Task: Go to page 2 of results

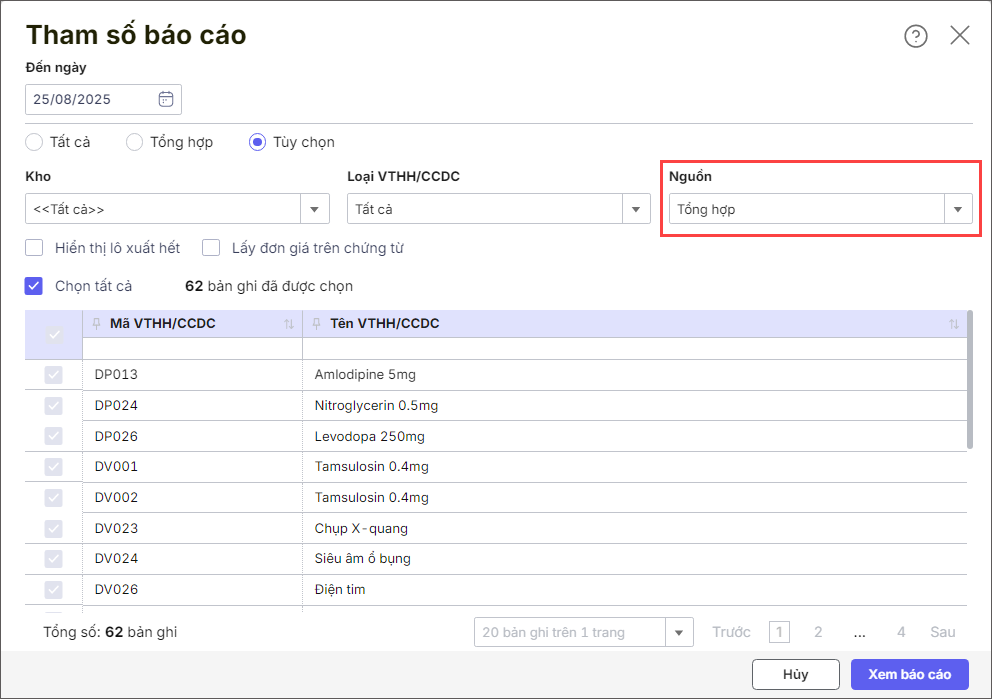Action: [x=818, y=632]
